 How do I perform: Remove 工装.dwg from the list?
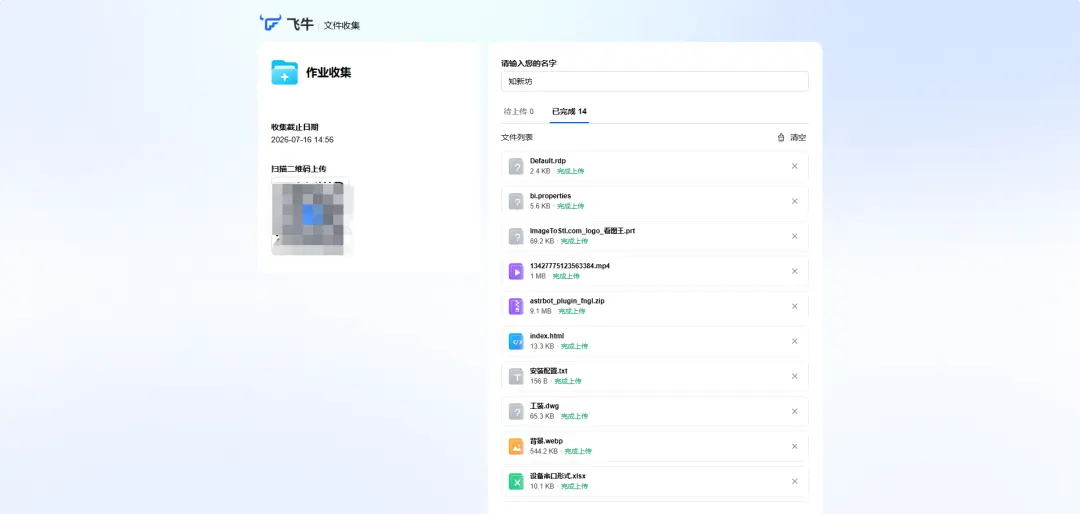794,411
